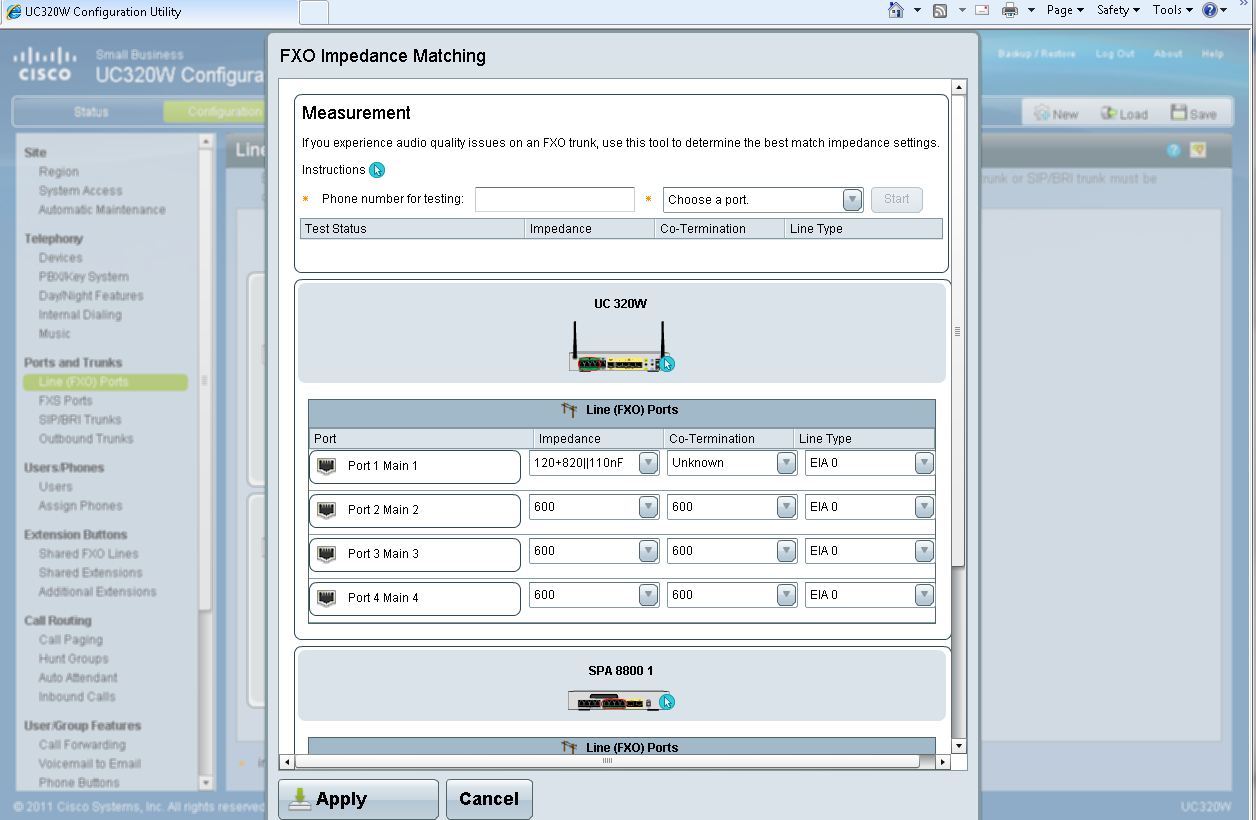The image size is (1256, 820).
Task: Select Line (FXO) Ports in sidebar
Action: pos(105,382)
